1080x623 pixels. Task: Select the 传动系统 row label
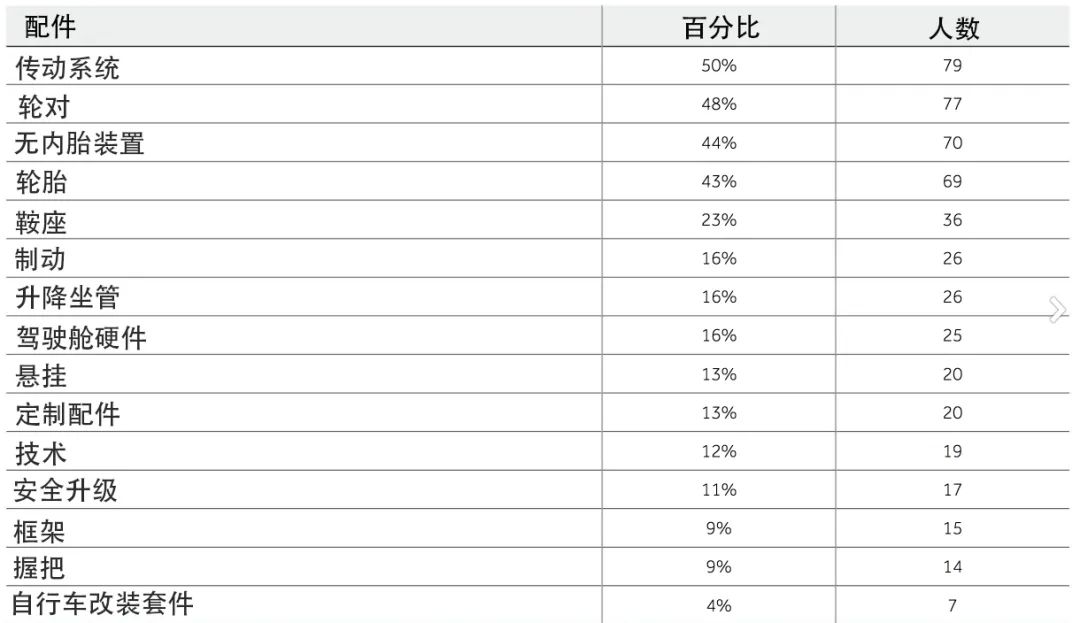click(67, 68)
